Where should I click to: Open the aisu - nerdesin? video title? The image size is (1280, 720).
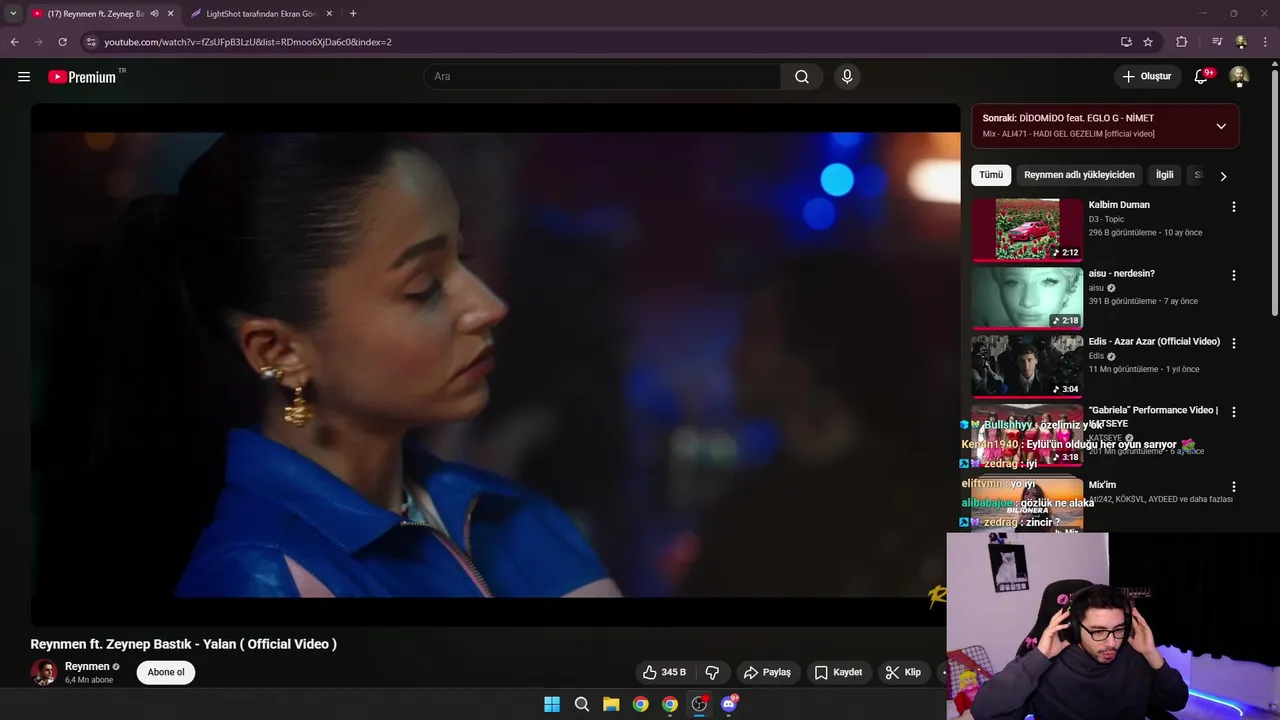click(x=1122, y=274)
